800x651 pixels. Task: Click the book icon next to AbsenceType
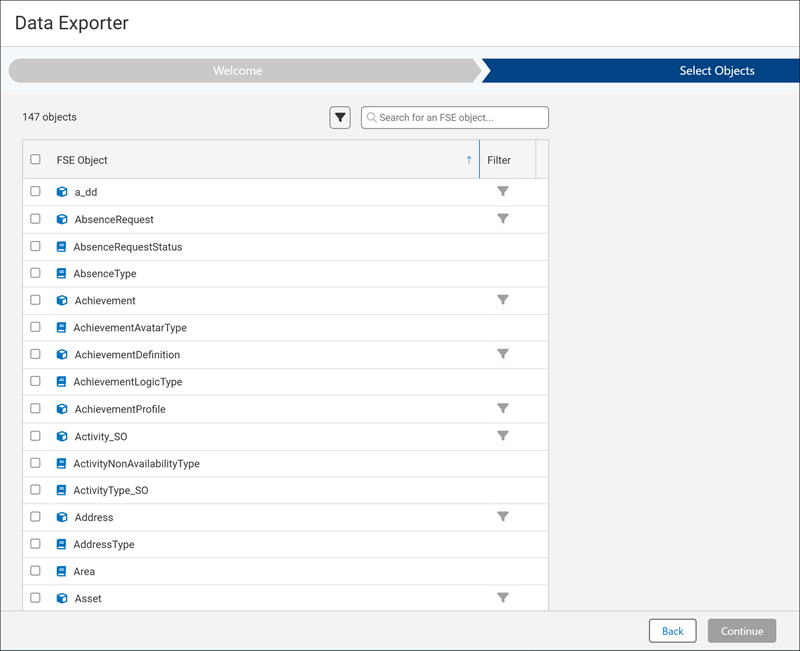[61, 273]
